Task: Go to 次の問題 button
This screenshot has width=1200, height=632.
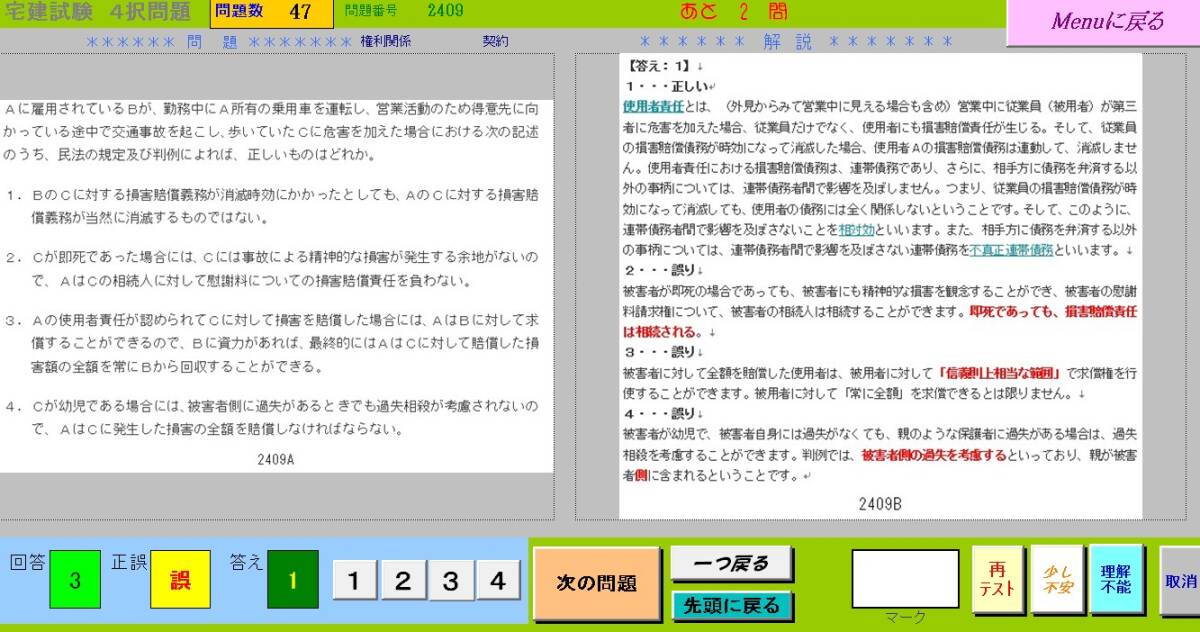Action: tap(596, 583)
